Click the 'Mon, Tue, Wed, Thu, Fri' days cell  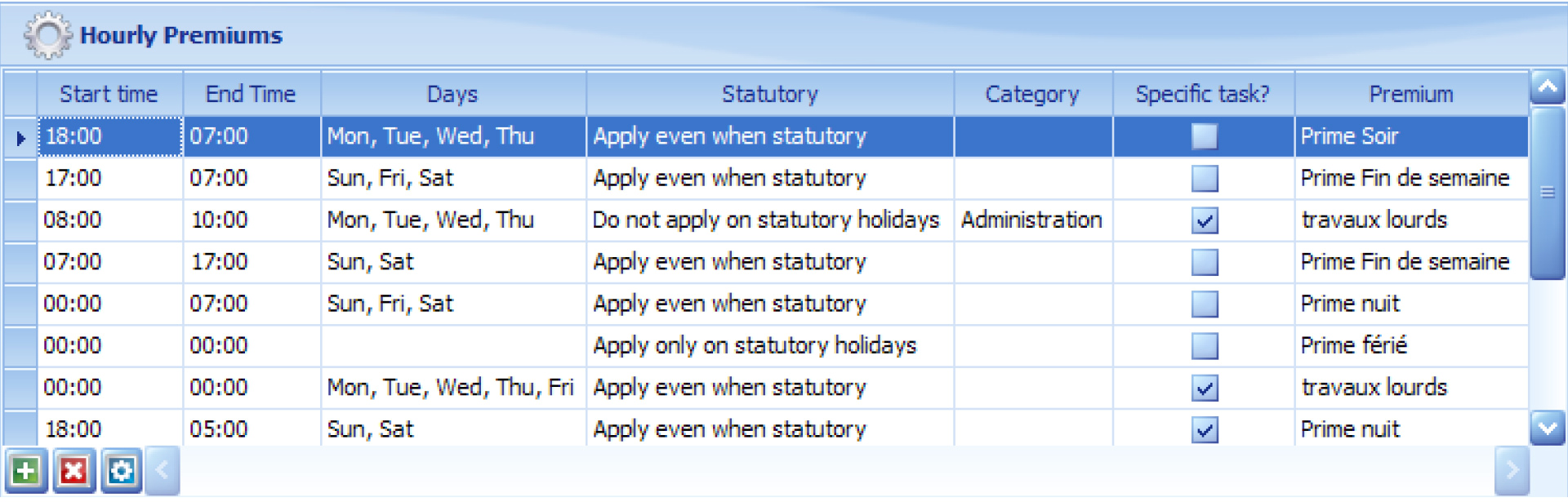453,388
